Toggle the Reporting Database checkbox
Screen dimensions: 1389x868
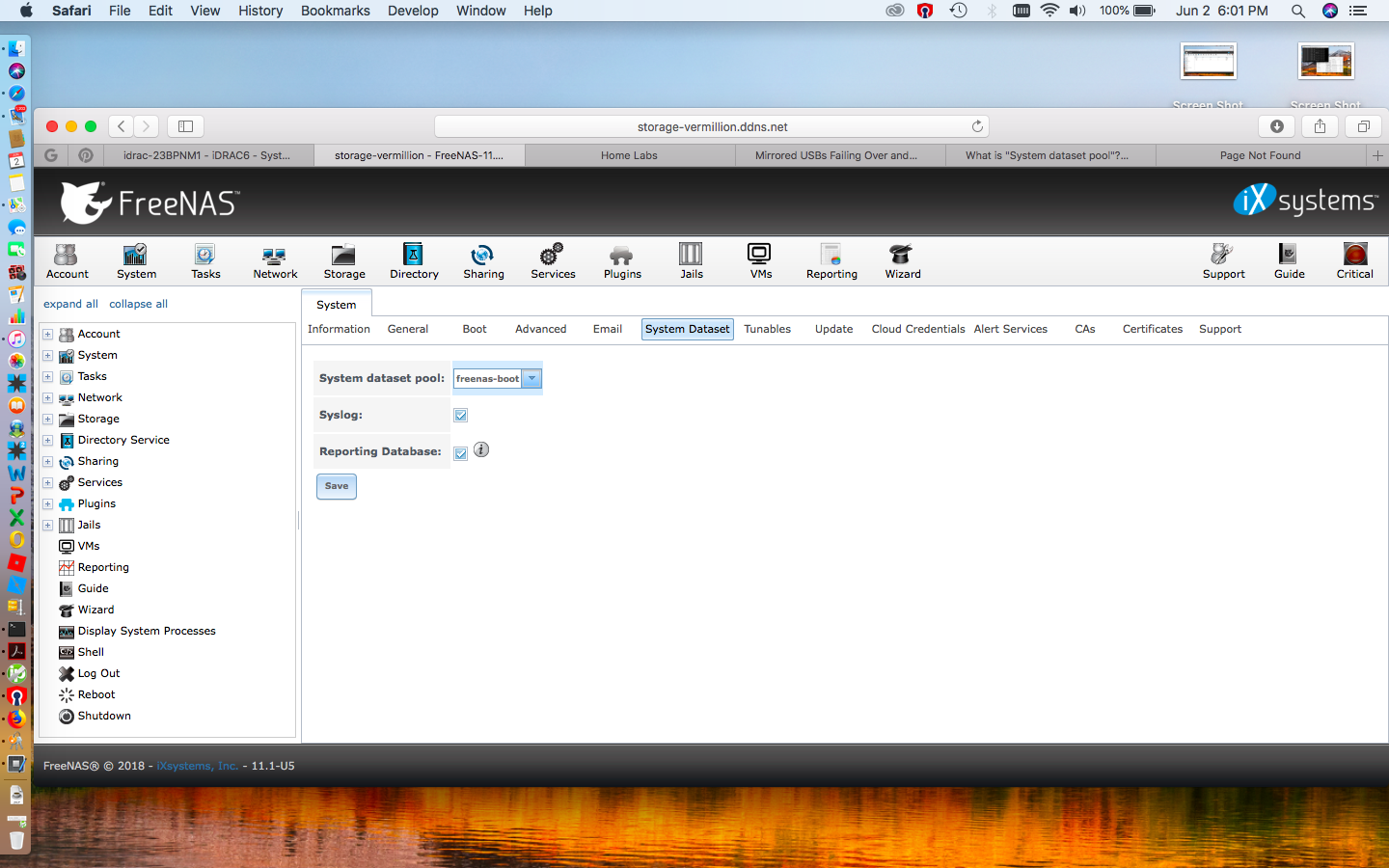(x=461, y=454)
